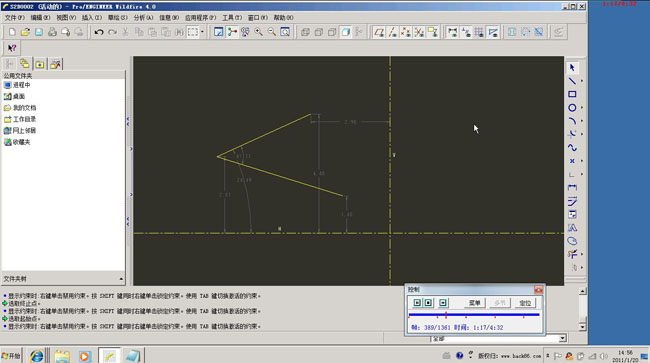Image resolution: width=650 pixels, height=363 pixels.
Task: Select the Point sketch tool
Action: point(572,161)
